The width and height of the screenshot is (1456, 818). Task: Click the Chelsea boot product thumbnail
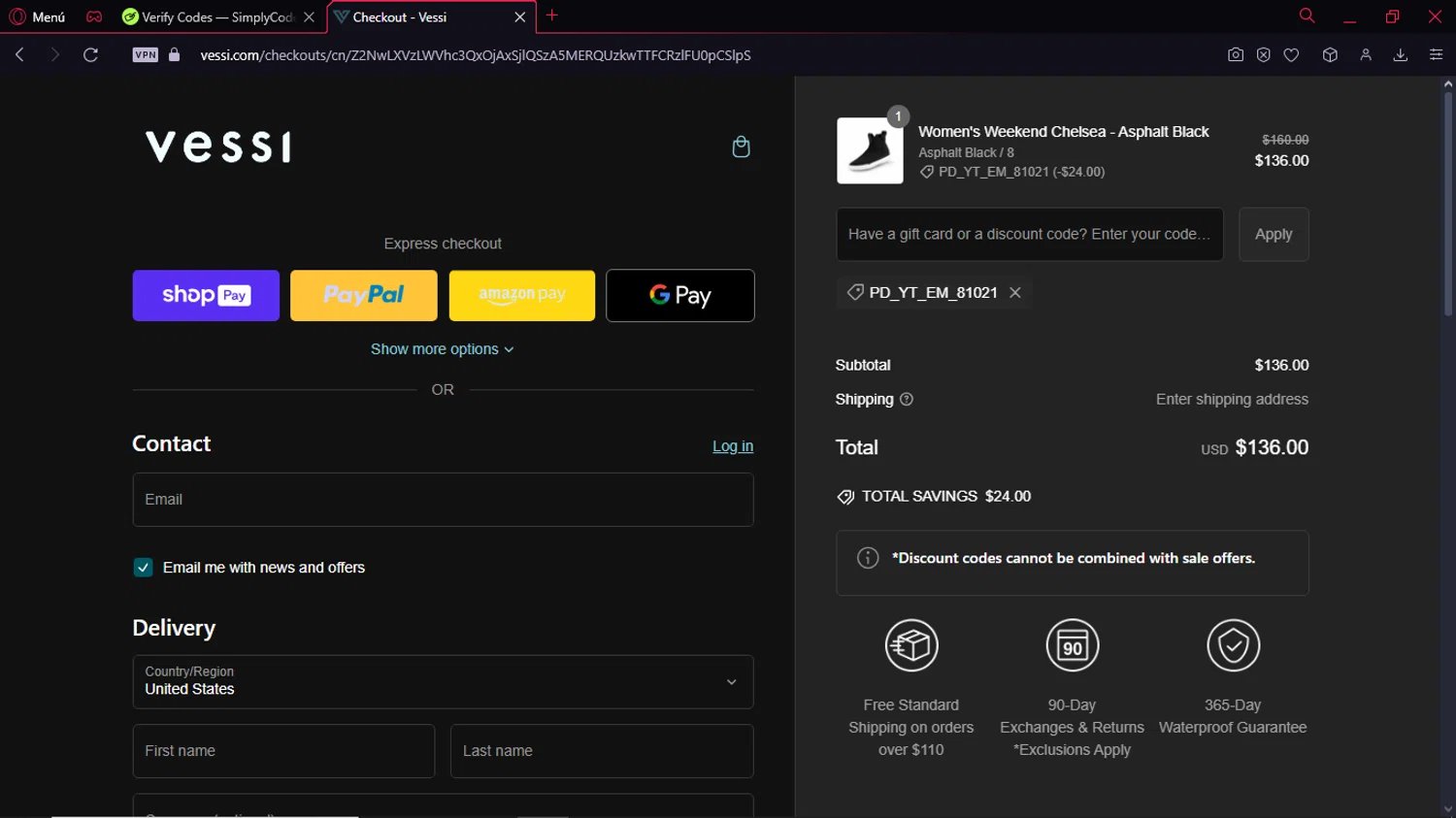pos(870,150)
